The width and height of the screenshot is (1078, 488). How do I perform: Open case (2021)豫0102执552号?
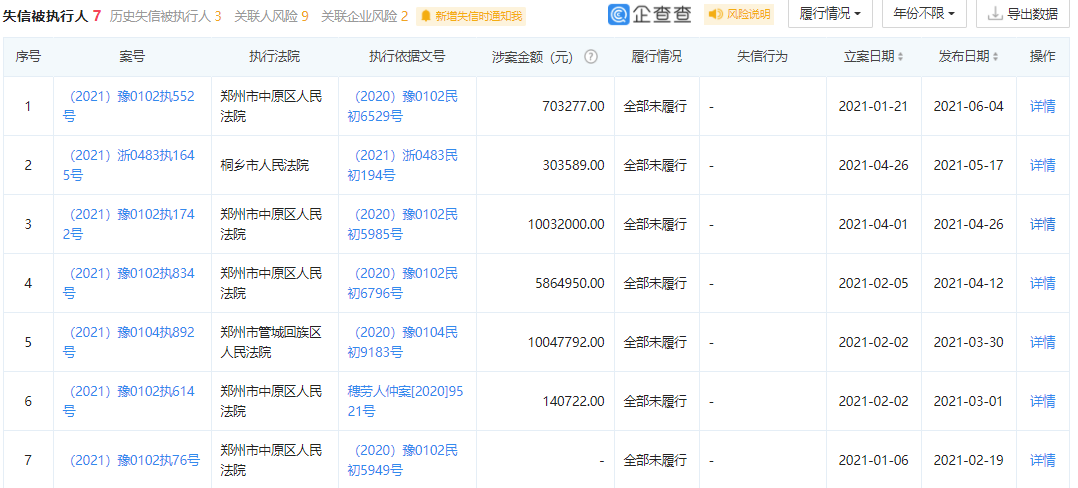129,107
